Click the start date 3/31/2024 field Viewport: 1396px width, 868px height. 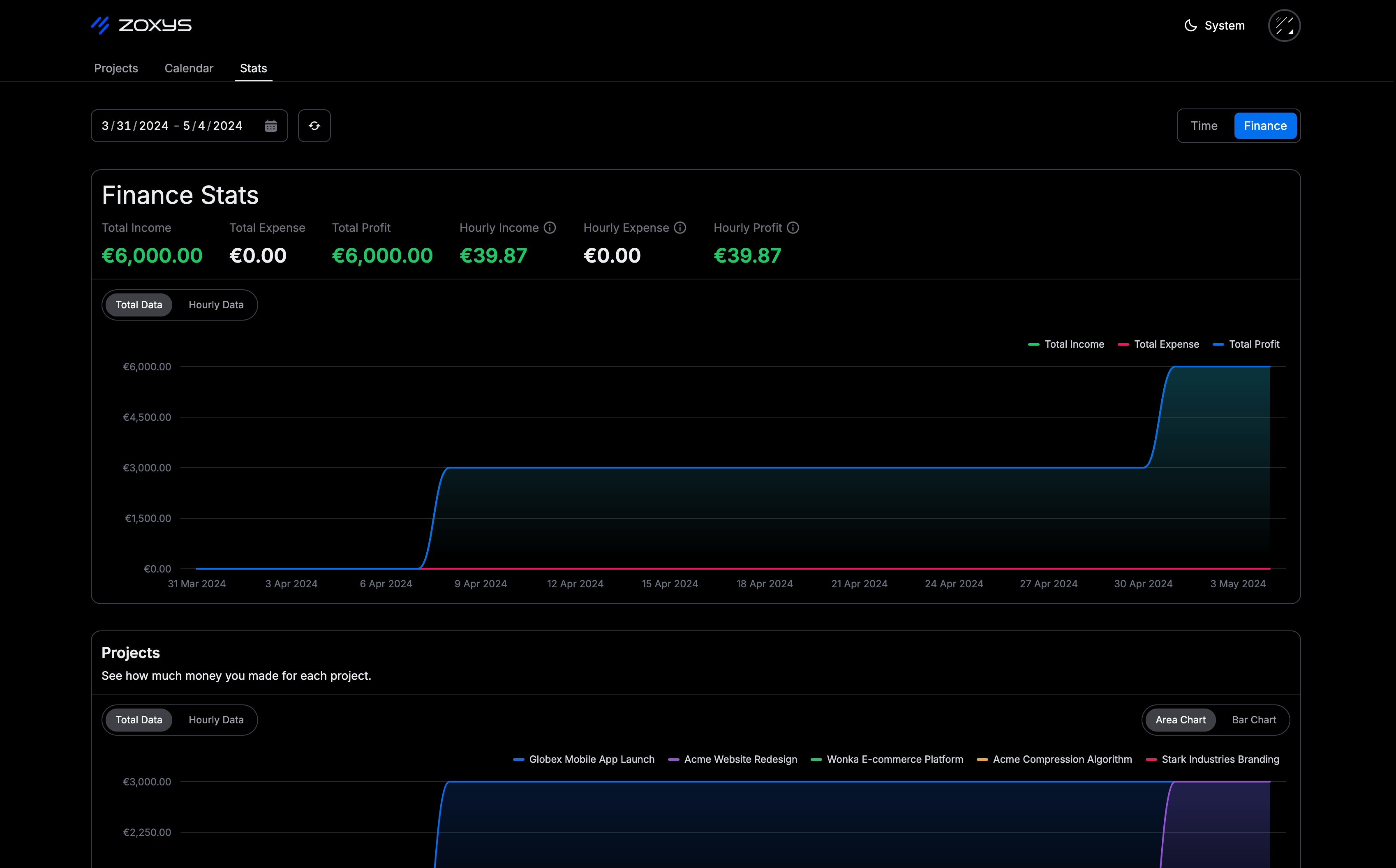[135, 126]
